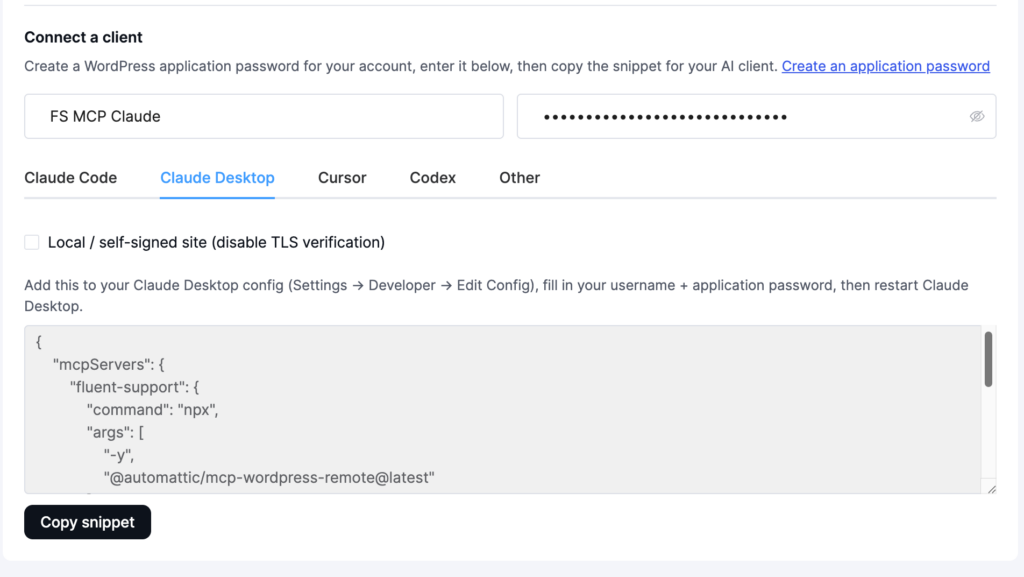
Task: Switch to the Claude Code tab
Action: [x=71, y=178]
